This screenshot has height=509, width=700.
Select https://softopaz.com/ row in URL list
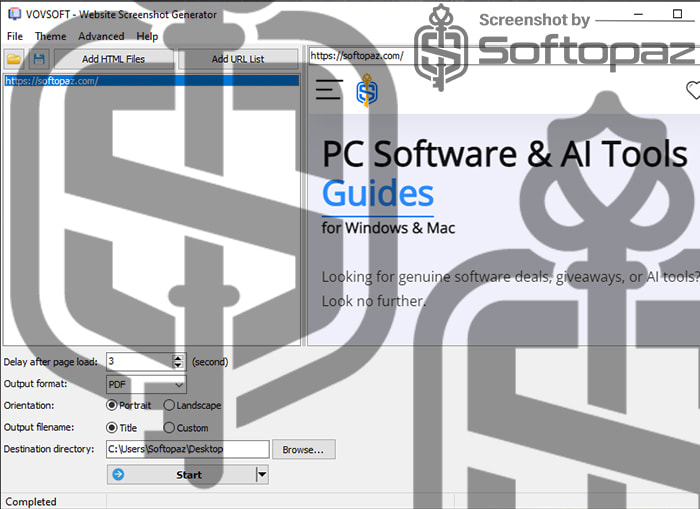151,81
